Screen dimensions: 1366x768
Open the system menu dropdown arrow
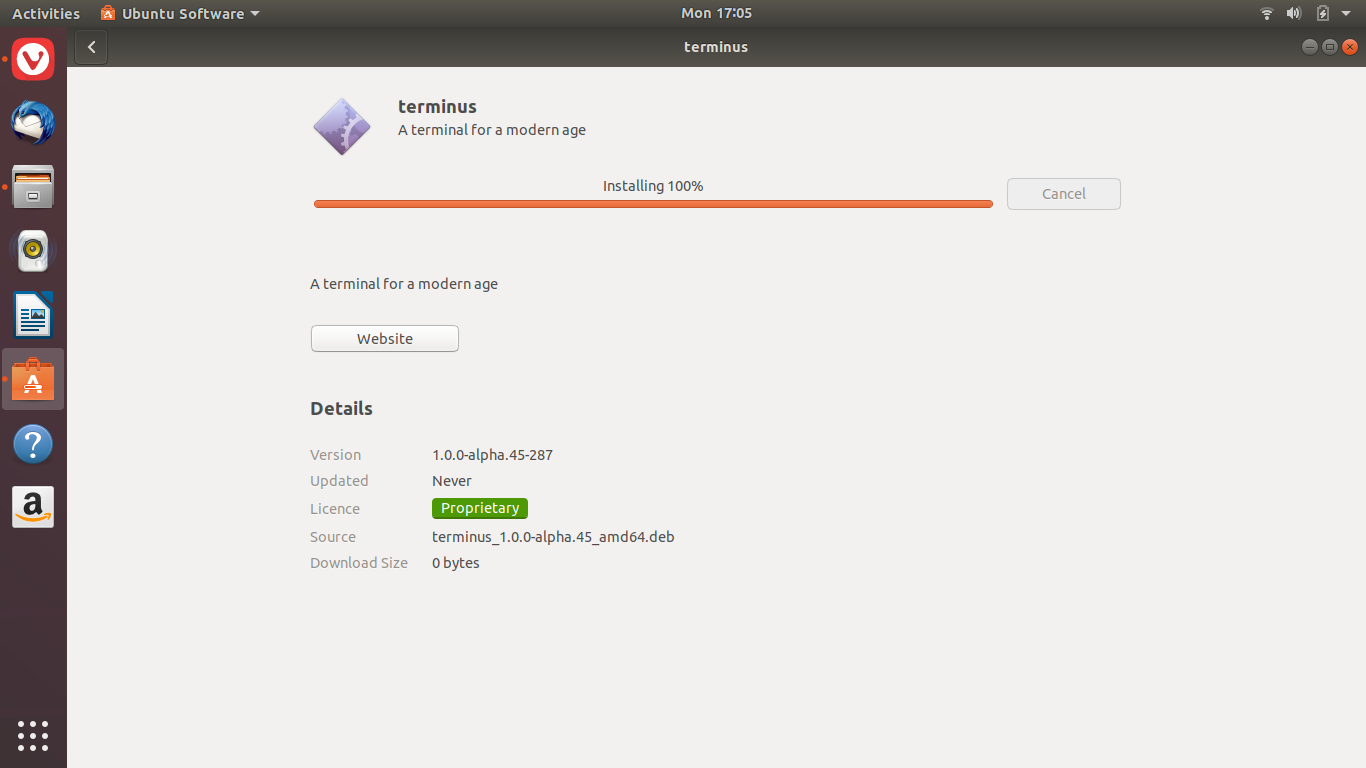point(1345,14)
